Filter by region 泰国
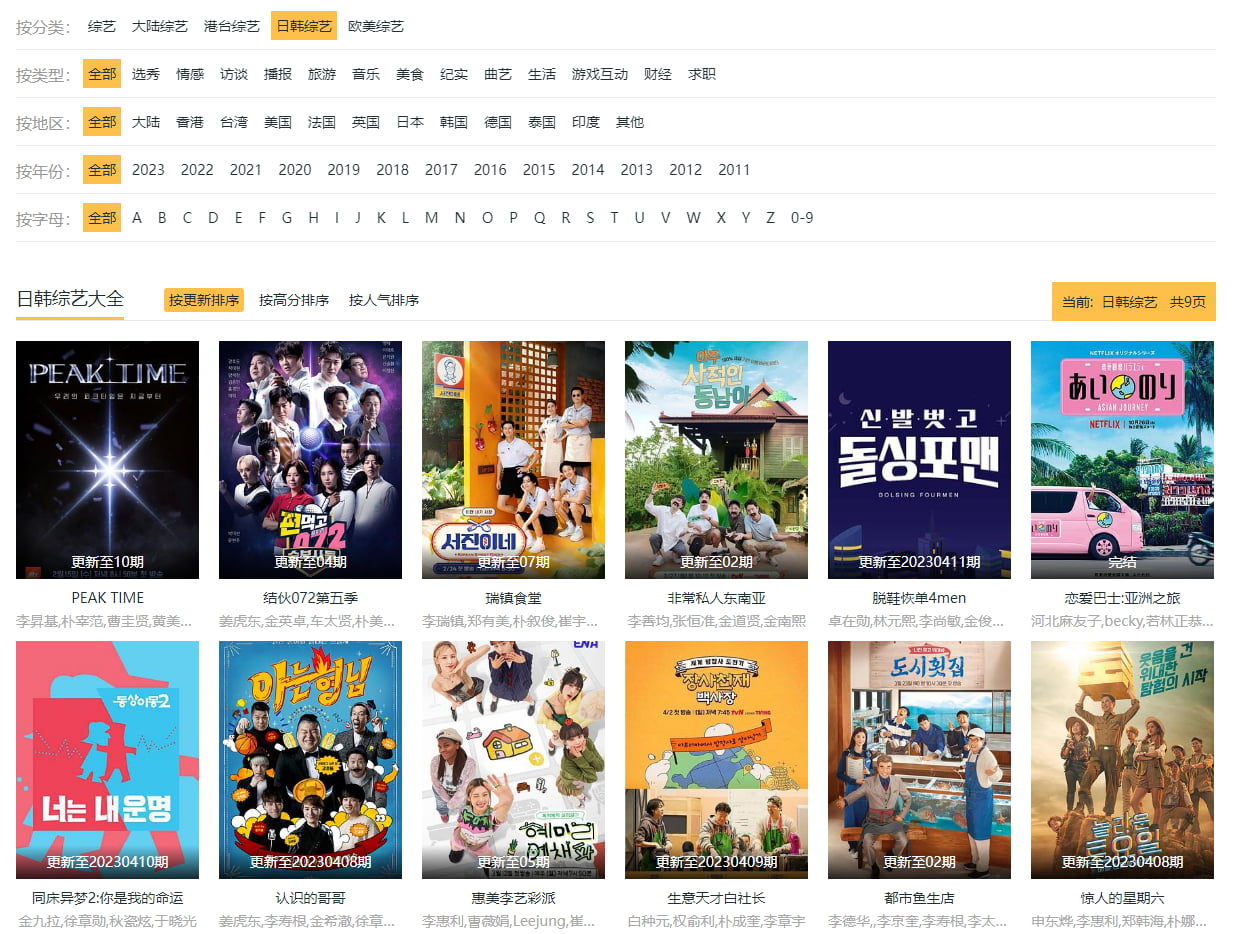Image resolution: width=1258 pixels, height=934 pixels. pos(542,122)
